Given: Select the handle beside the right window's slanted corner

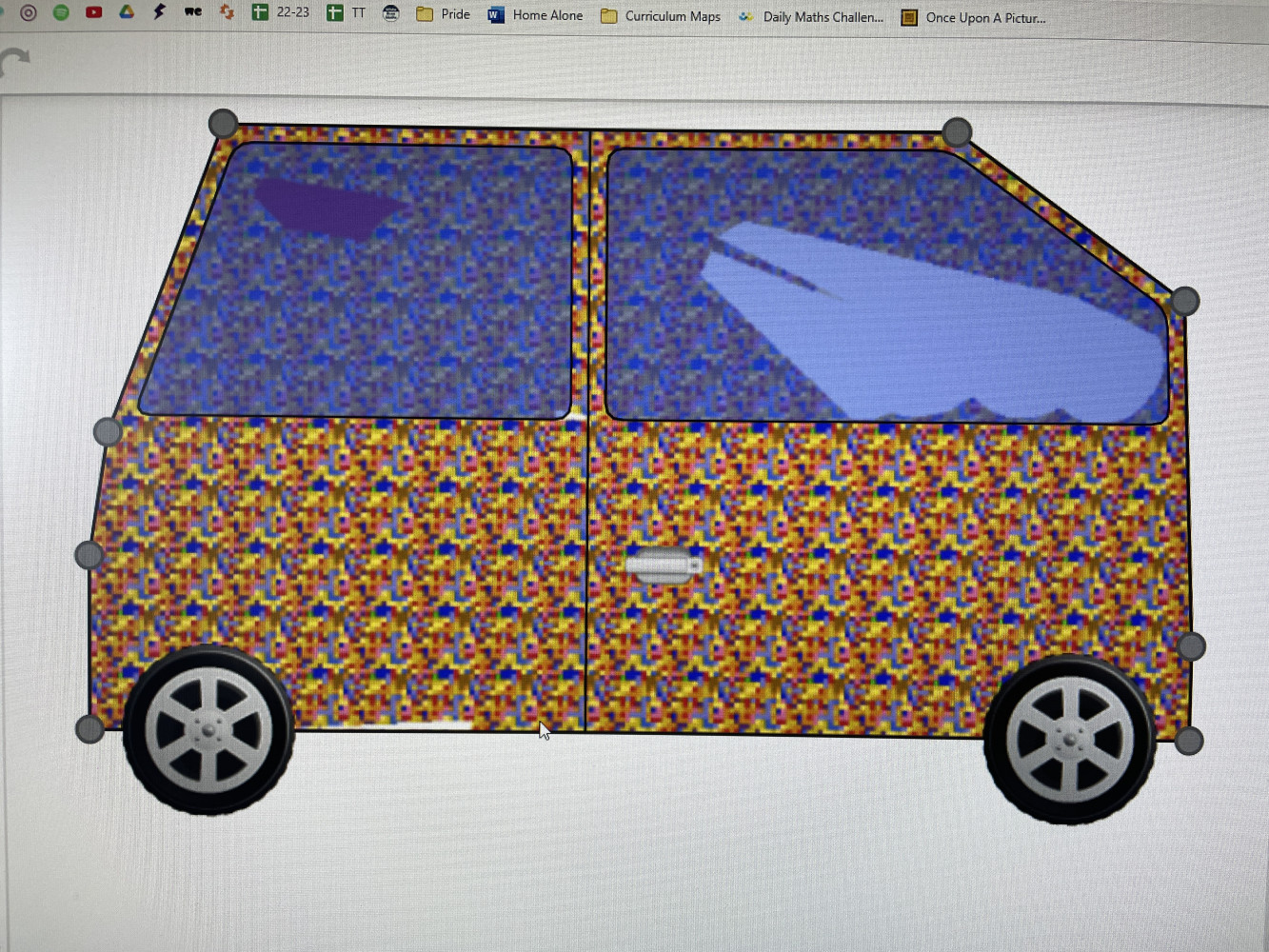Looking at the screenshot, I should click(x=1184, y=301).
